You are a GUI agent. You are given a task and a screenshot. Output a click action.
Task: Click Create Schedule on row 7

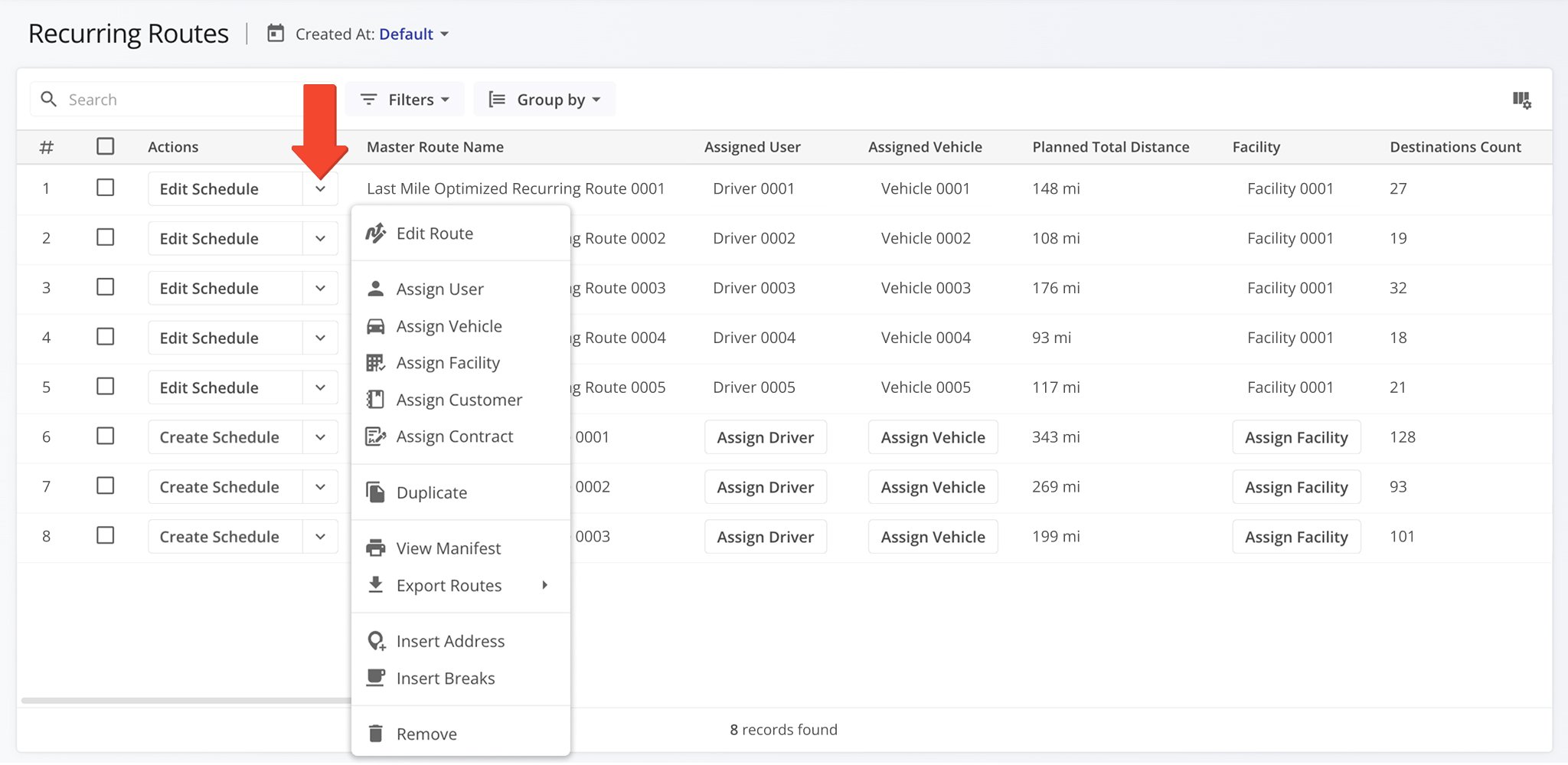[x=219, y=486]
